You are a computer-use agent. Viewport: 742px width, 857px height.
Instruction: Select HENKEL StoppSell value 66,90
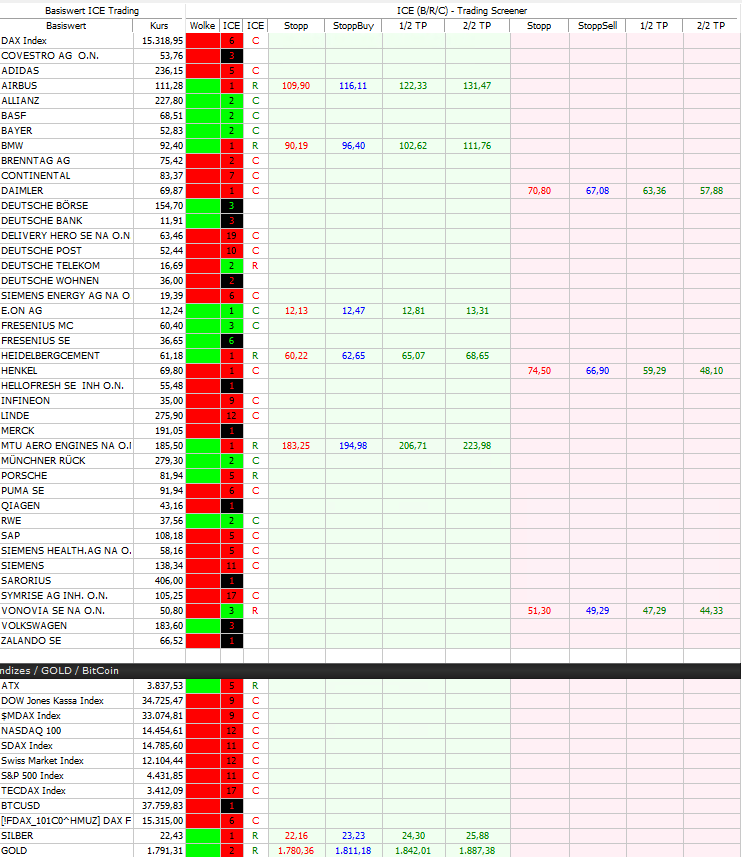pos(597,371)
